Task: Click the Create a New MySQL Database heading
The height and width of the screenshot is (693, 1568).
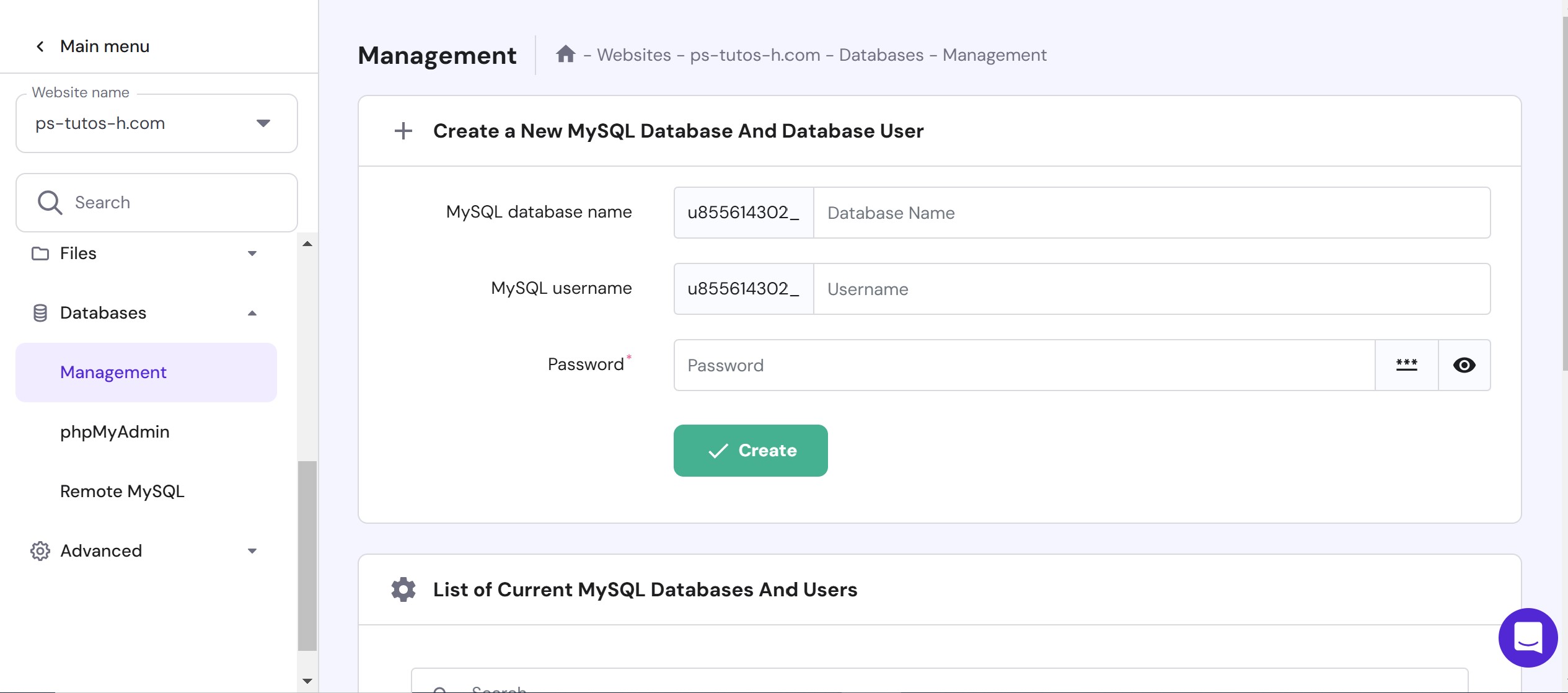Action: coord(678,131)
